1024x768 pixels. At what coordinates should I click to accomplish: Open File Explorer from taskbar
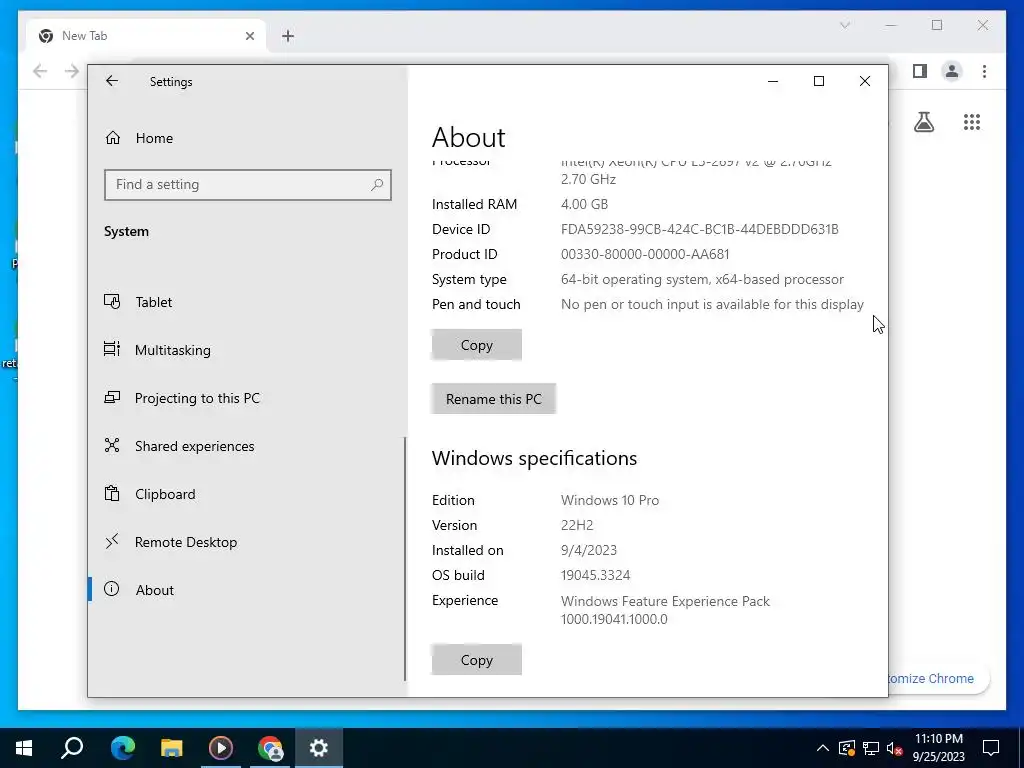click(172, 748)
